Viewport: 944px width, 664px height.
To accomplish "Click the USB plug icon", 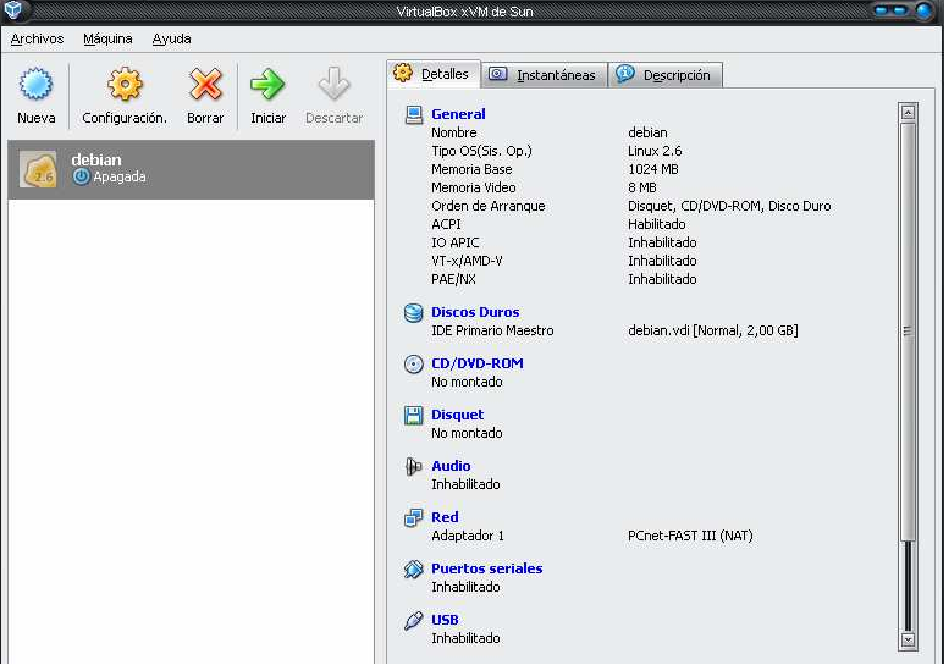I will tap(414, 620).
